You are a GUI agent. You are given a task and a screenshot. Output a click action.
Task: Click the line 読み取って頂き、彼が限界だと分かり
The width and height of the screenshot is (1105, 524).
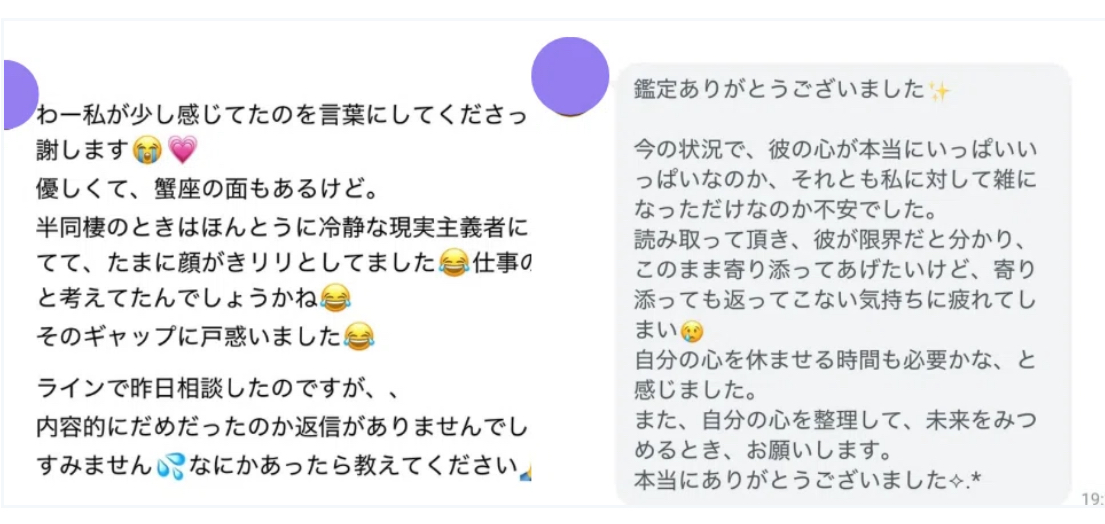click(x=828, y=239)
